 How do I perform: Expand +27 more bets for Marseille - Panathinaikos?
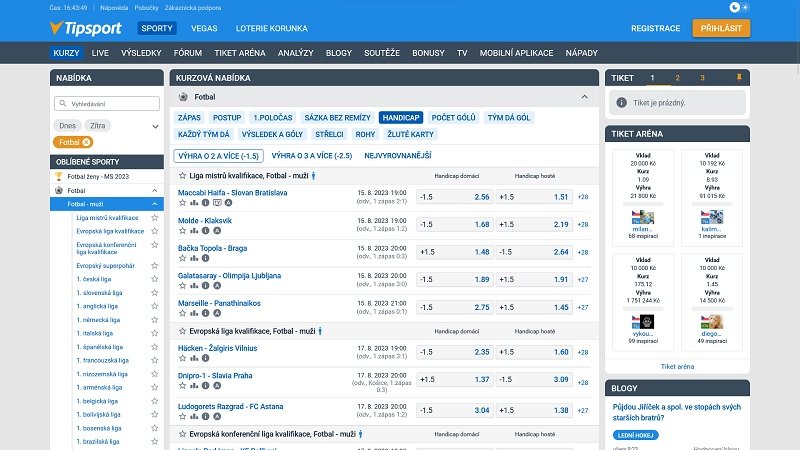(583, 307)
